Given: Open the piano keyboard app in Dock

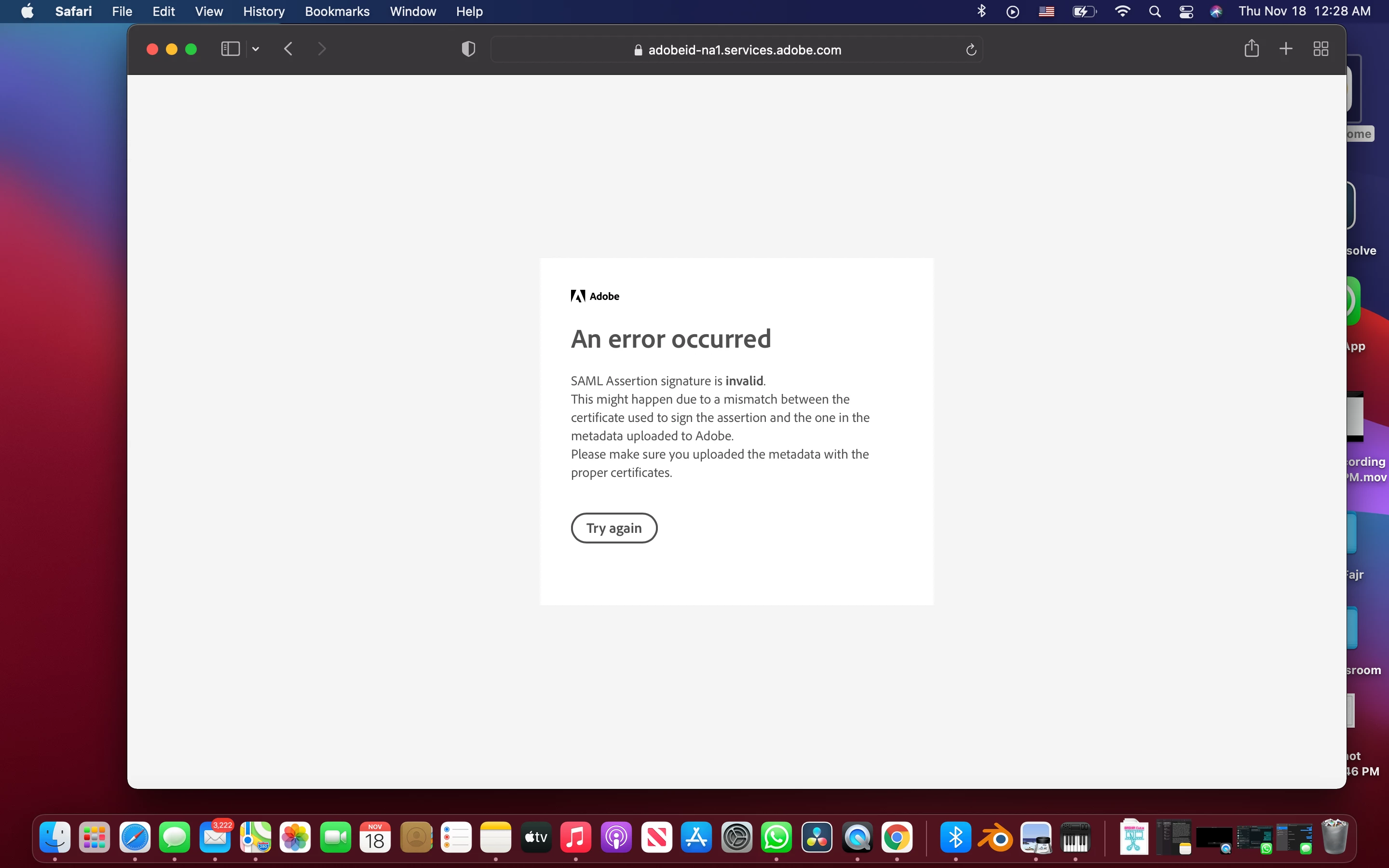Looking at the screenshot, I should 1076,838.
